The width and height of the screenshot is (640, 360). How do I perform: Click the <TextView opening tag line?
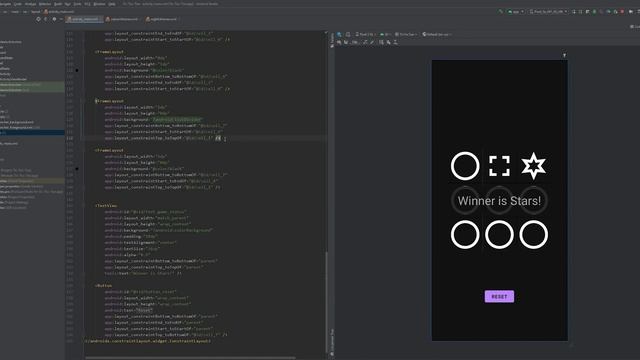(106, 206)
